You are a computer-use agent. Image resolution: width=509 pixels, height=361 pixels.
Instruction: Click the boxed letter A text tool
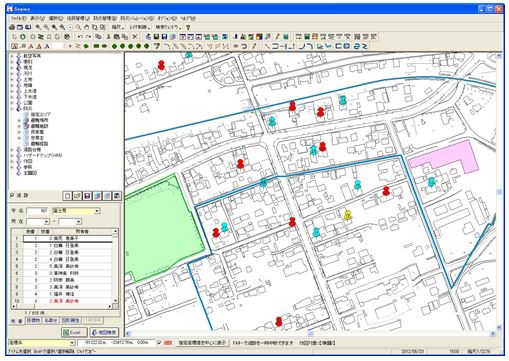pyautogui.click(x=14, y=46)
